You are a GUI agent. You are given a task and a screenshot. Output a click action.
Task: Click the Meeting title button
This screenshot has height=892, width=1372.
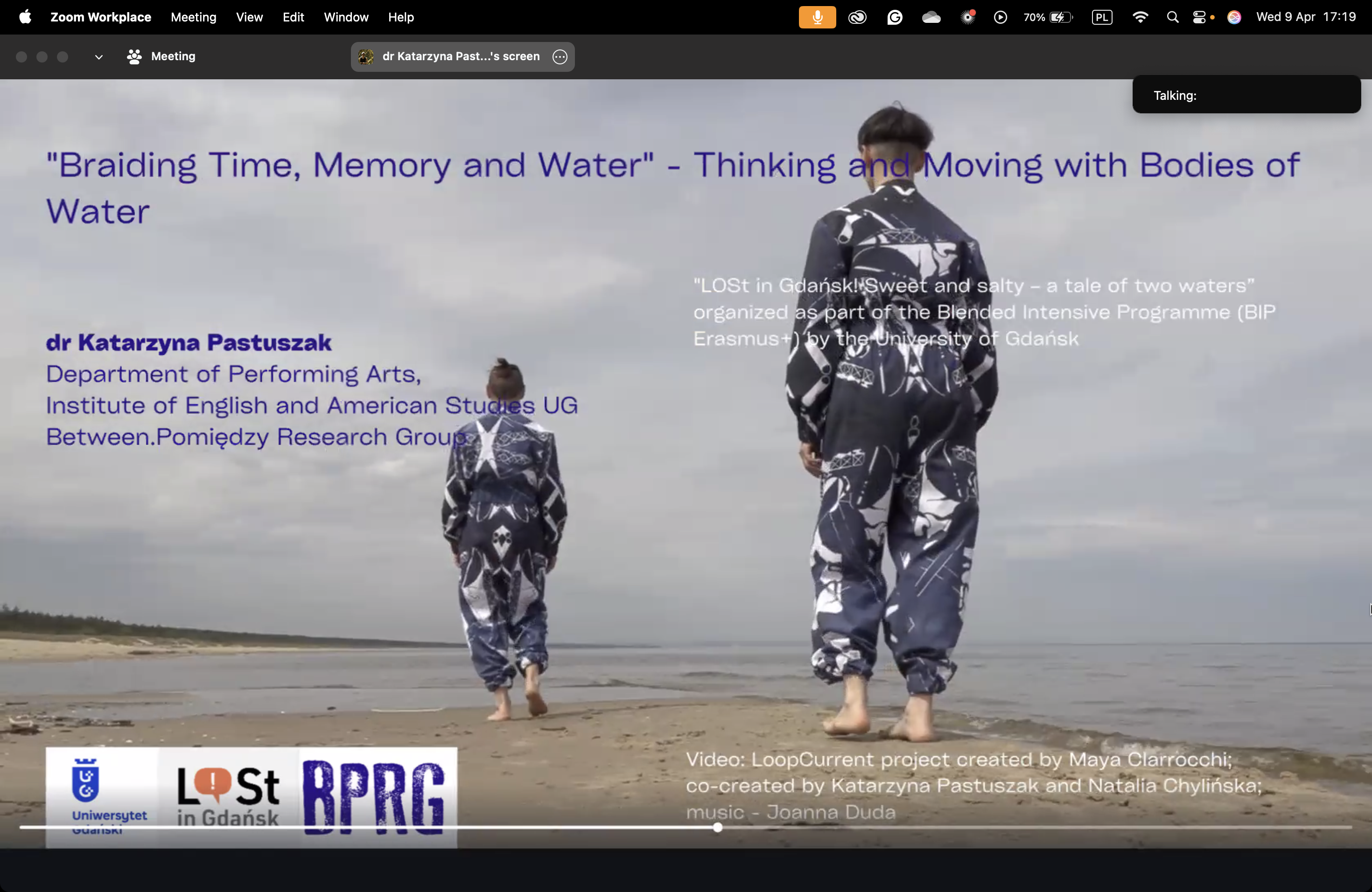[x=173, y=56]
